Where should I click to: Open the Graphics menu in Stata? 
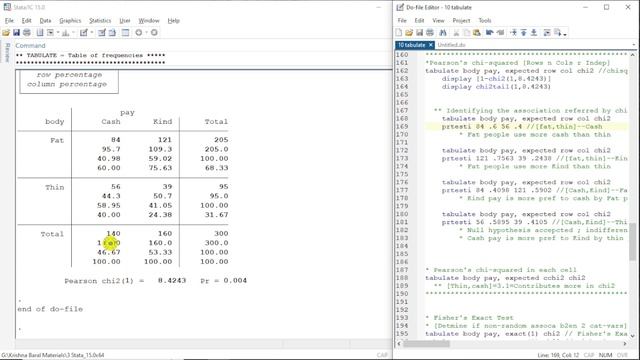(70, 20)
